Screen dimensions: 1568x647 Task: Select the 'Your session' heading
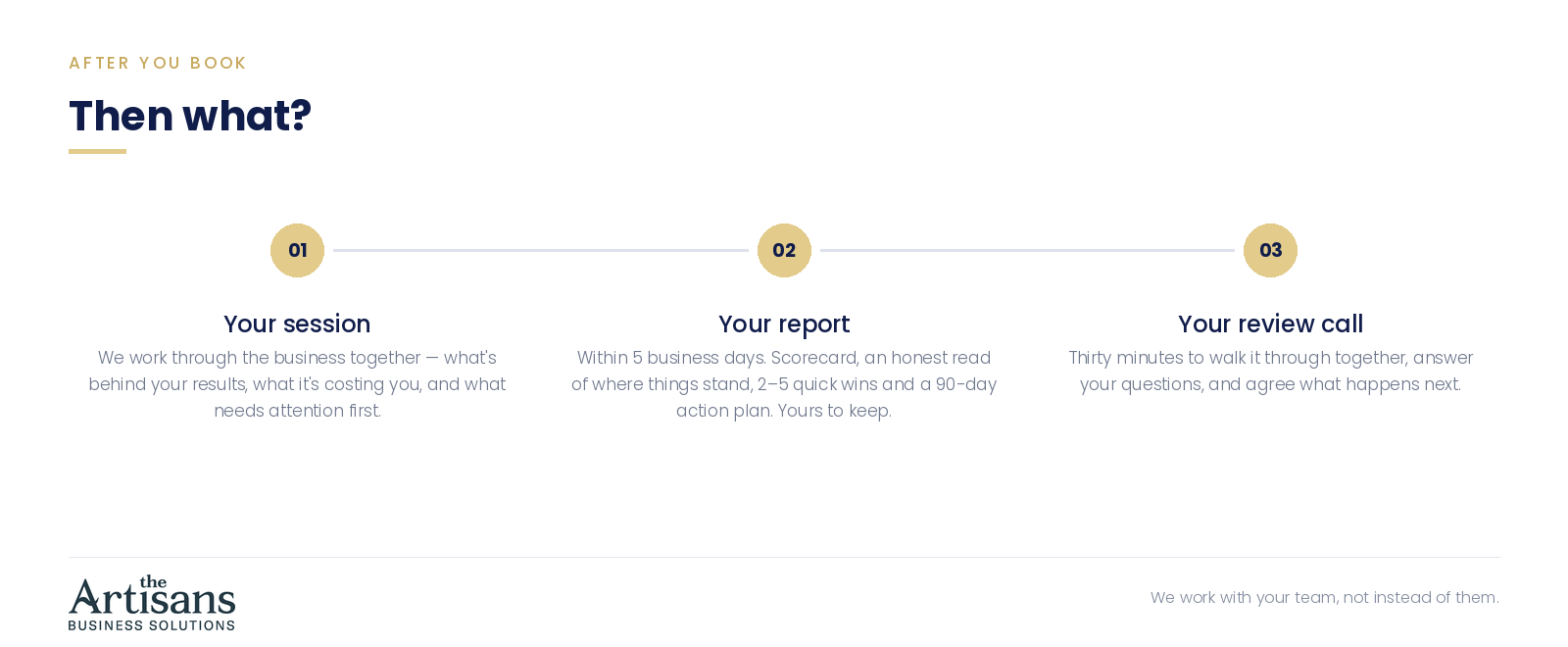pyautogui.click(x=297, y=323)
